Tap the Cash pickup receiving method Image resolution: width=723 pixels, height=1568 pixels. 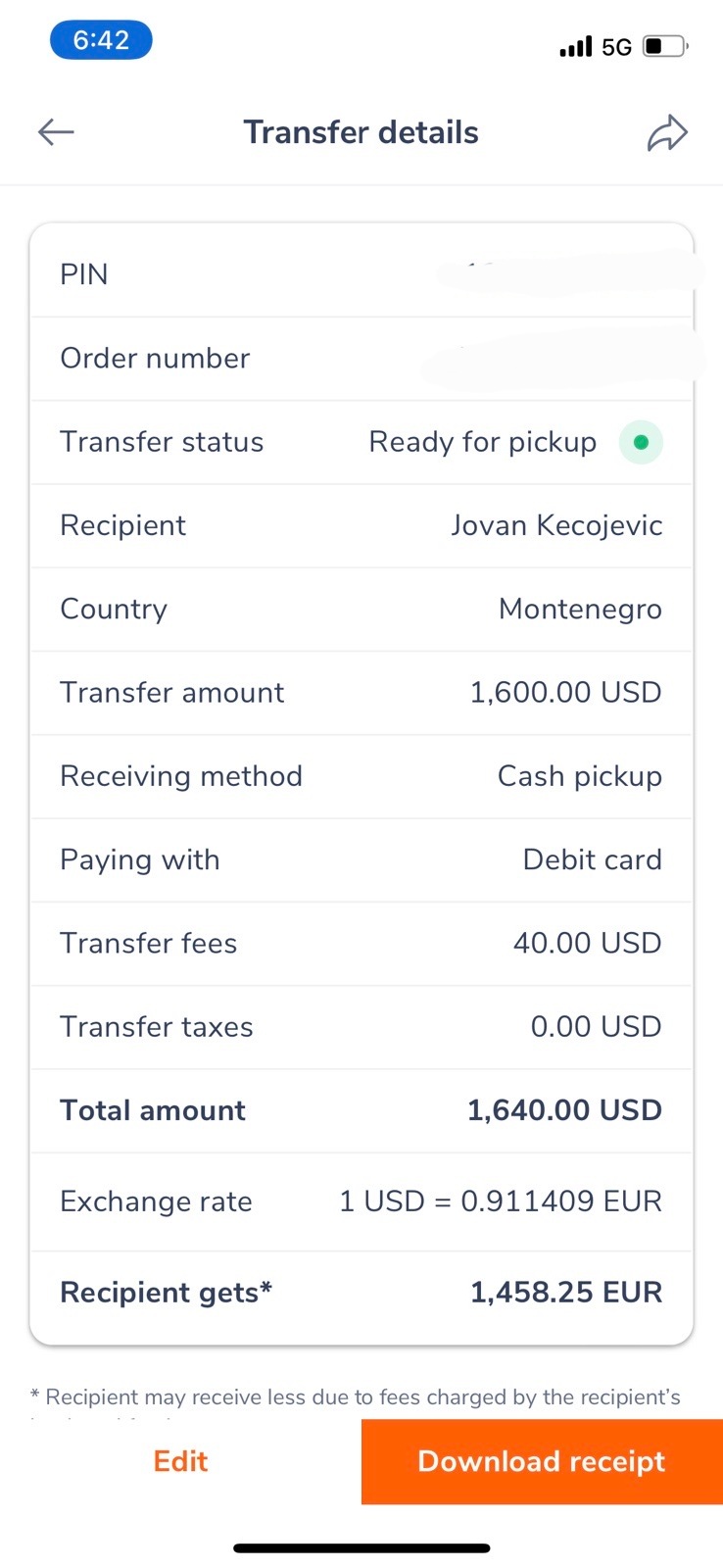579,776
